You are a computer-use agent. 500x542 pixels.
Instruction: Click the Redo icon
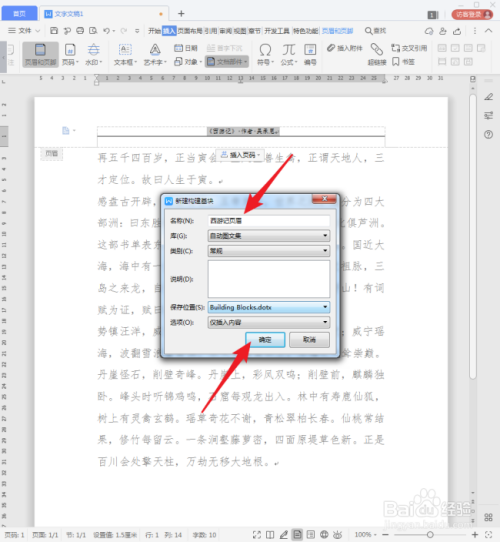coord(123,31)
